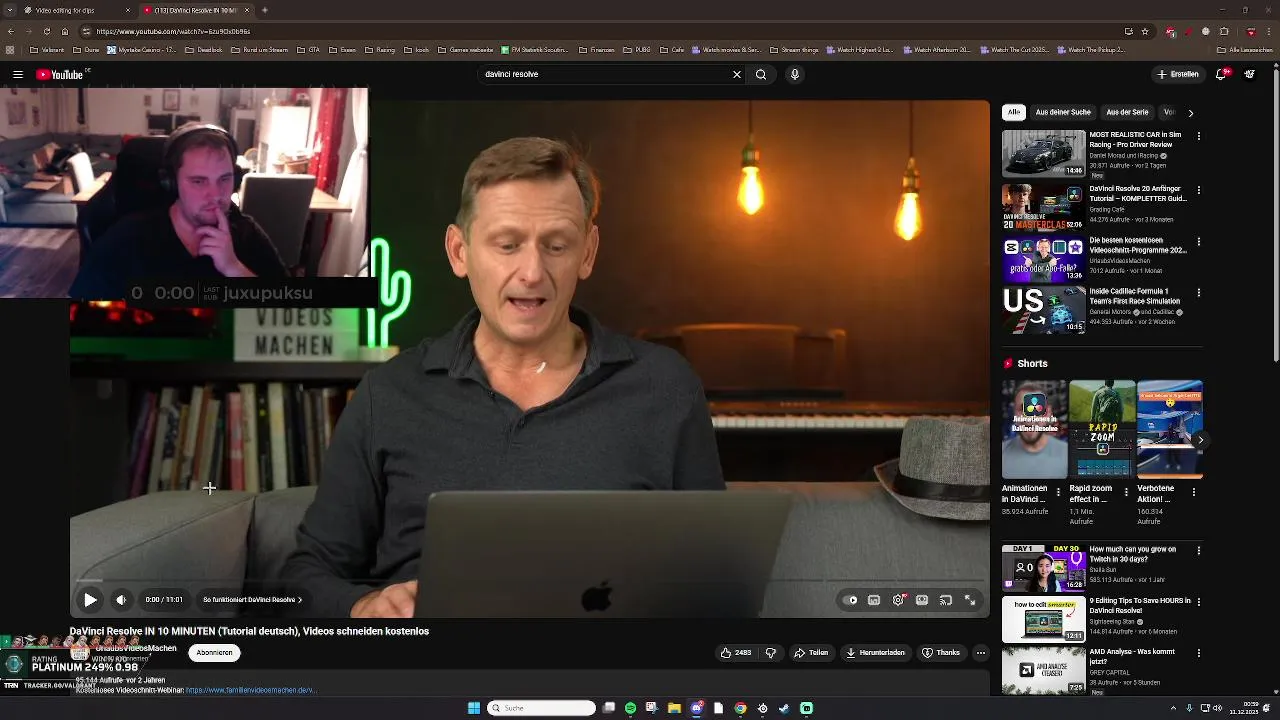1280x720 pixels.
Task: Cast video with Play on TV icon
Action: (x=946, y=600)
